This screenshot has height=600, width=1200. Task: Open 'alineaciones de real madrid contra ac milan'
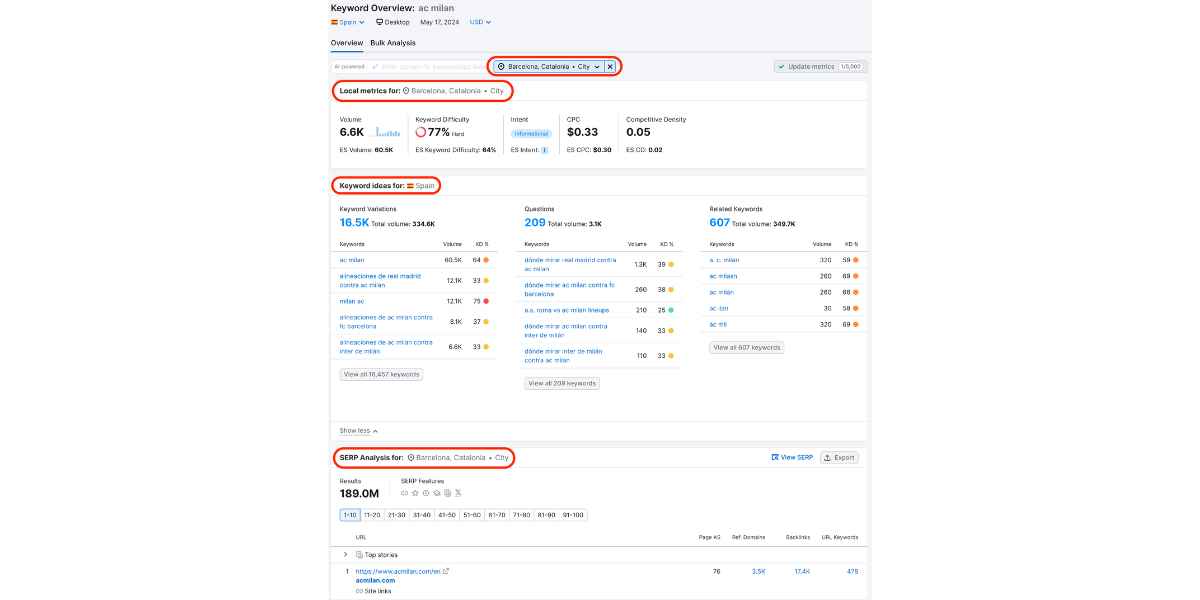[380, 280]
